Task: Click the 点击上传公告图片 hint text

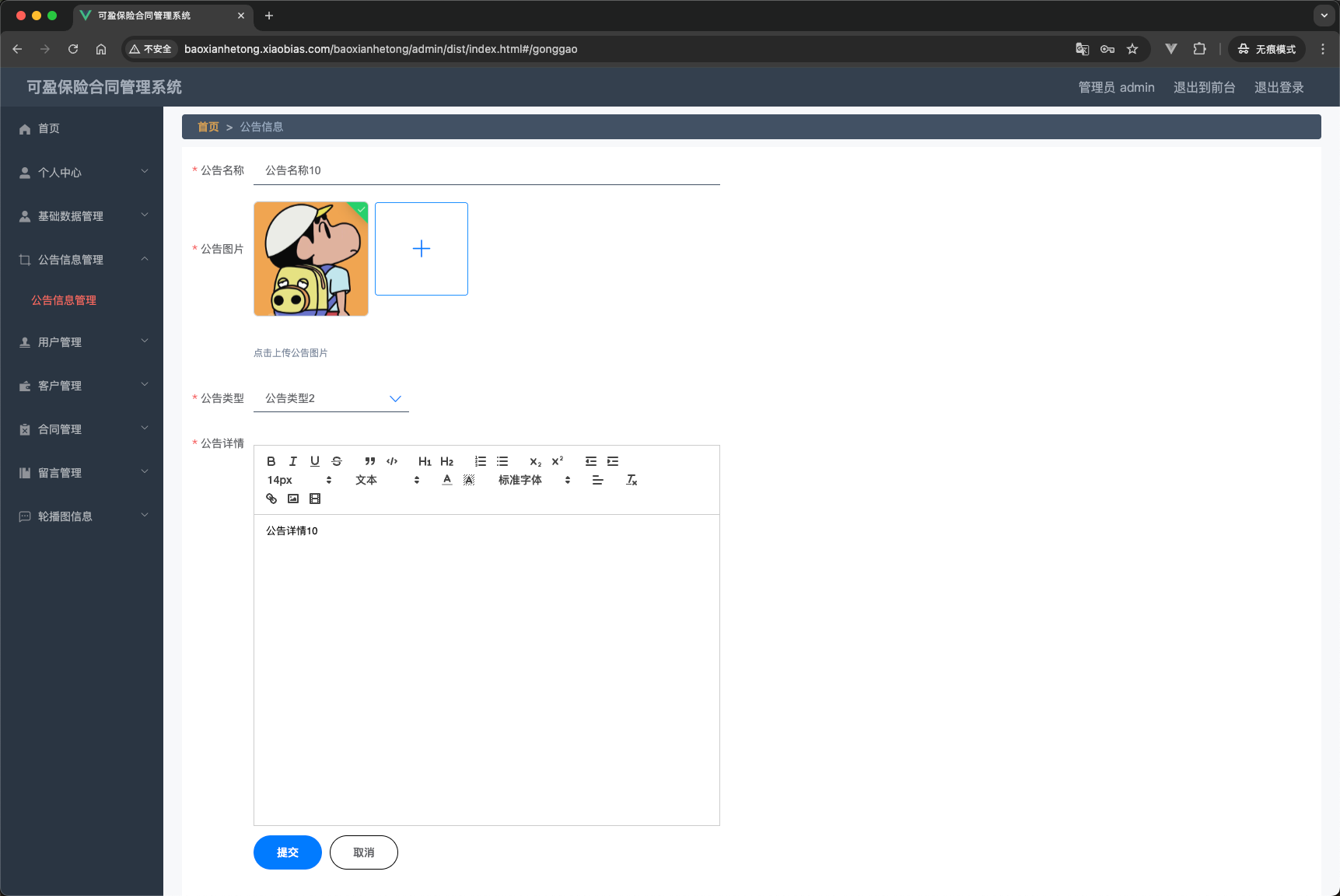Action: (x=291, y=353)
